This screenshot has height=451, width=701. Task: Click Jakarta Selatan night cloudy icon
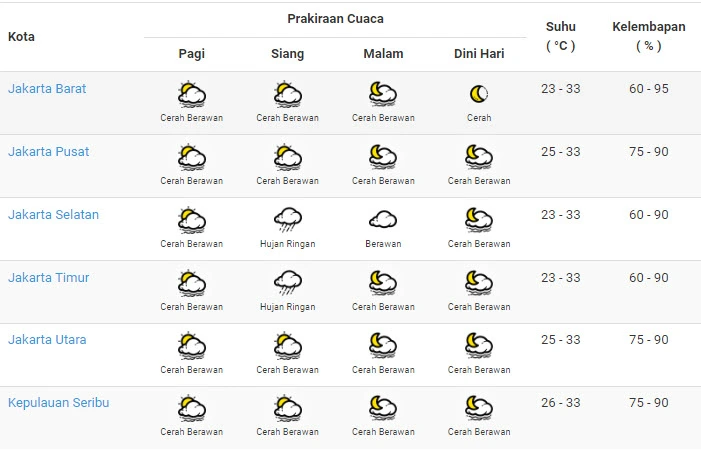click(x=383, y=220)
